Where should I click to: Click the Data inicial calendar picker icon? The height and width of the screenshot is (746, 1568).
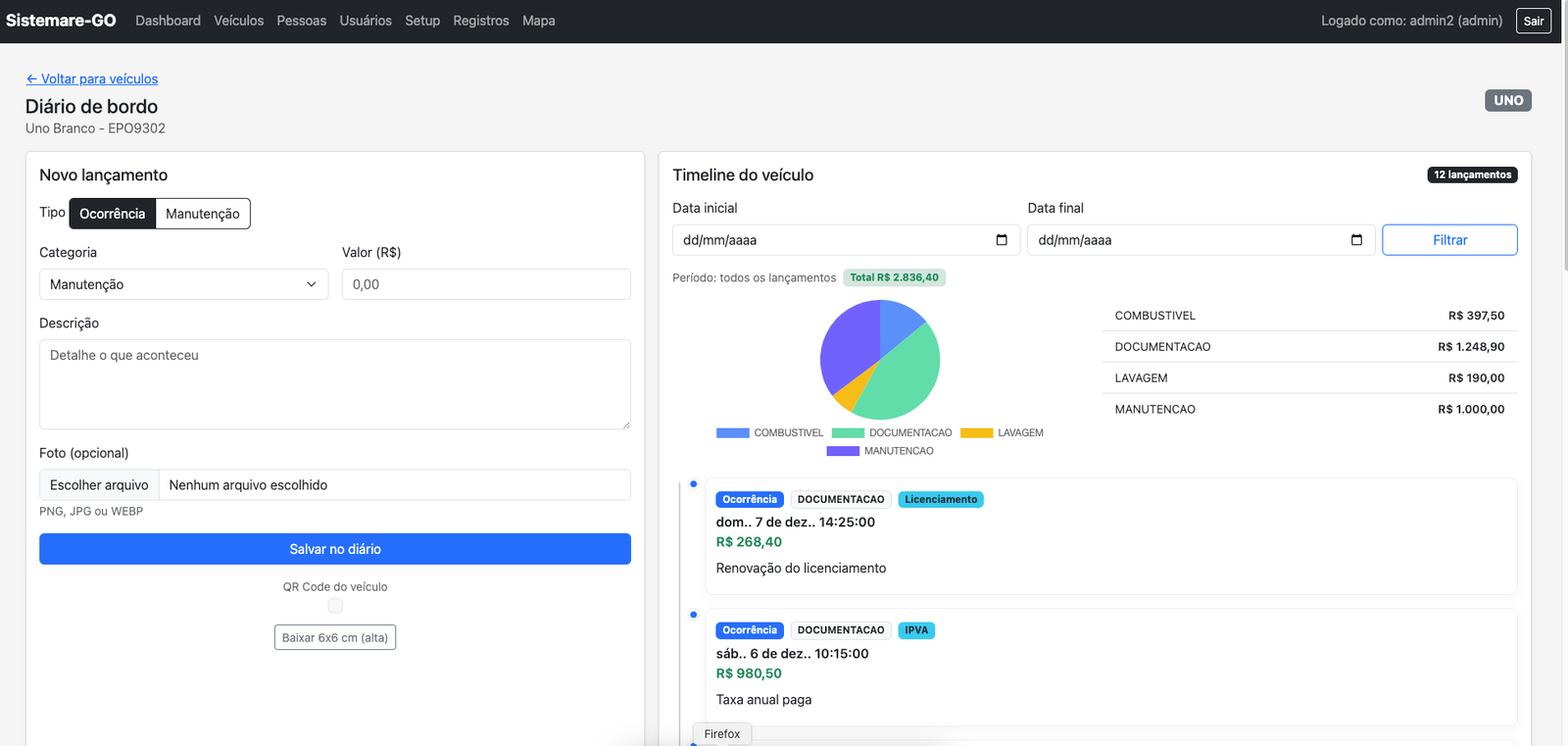pyautogui.click(x=1002, y=240)
